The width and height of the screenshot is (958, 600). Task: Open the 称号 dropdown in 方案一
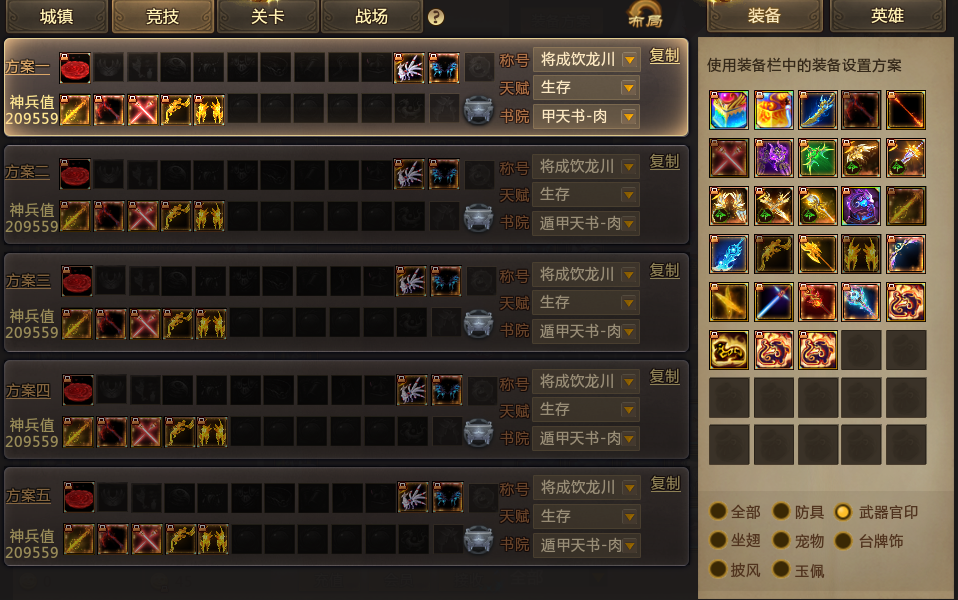click(587, 59)
